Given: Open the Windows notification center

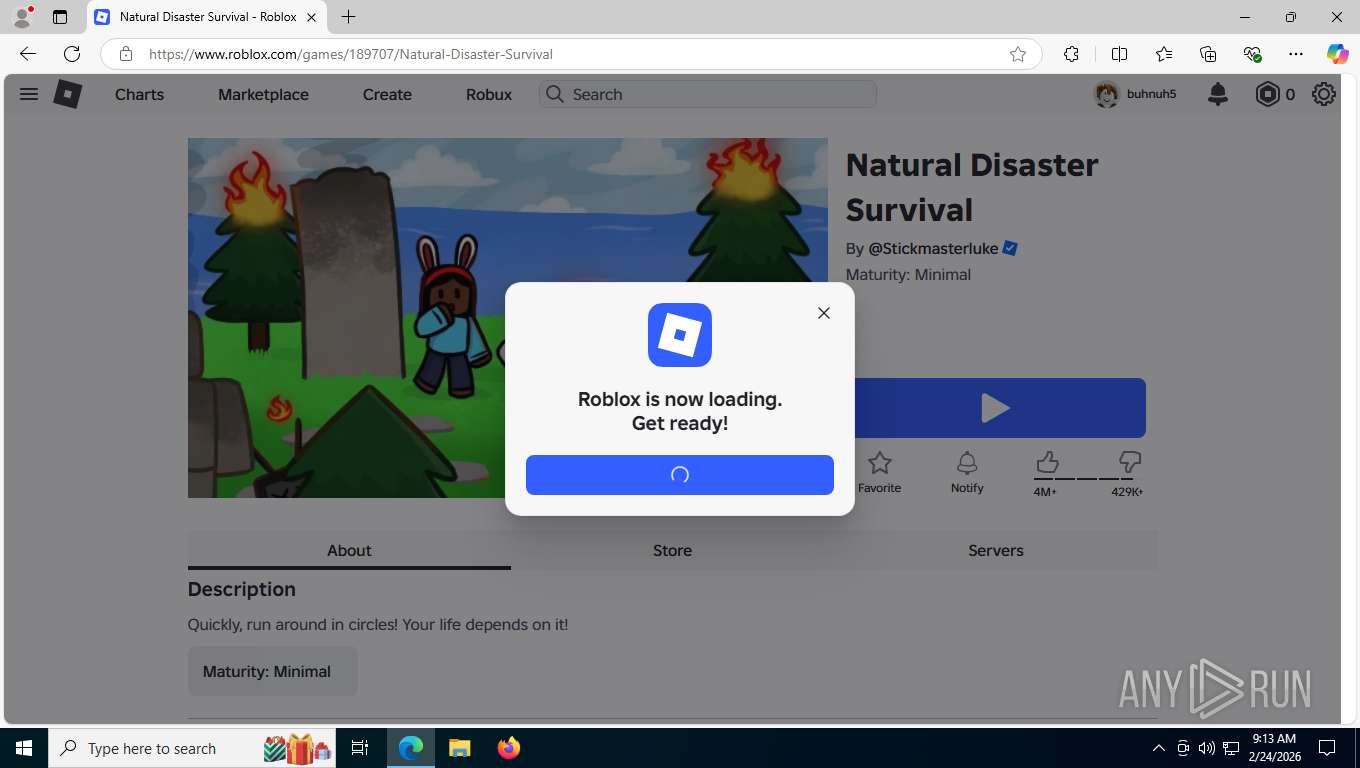Looking at the screenshot, I should (1327, 748).
